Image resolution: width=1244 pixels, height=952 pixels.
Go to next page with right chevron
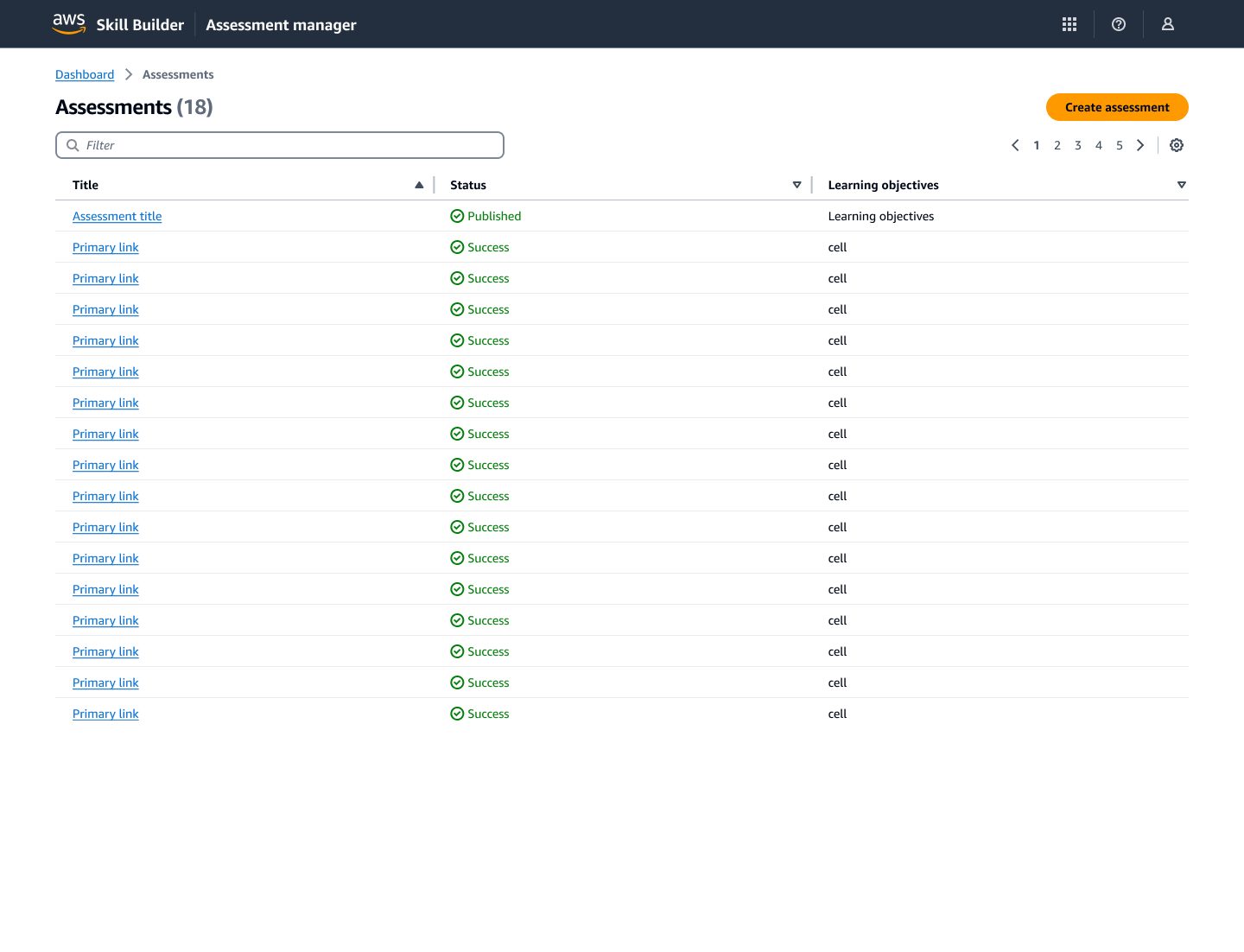click(1140, 145)
